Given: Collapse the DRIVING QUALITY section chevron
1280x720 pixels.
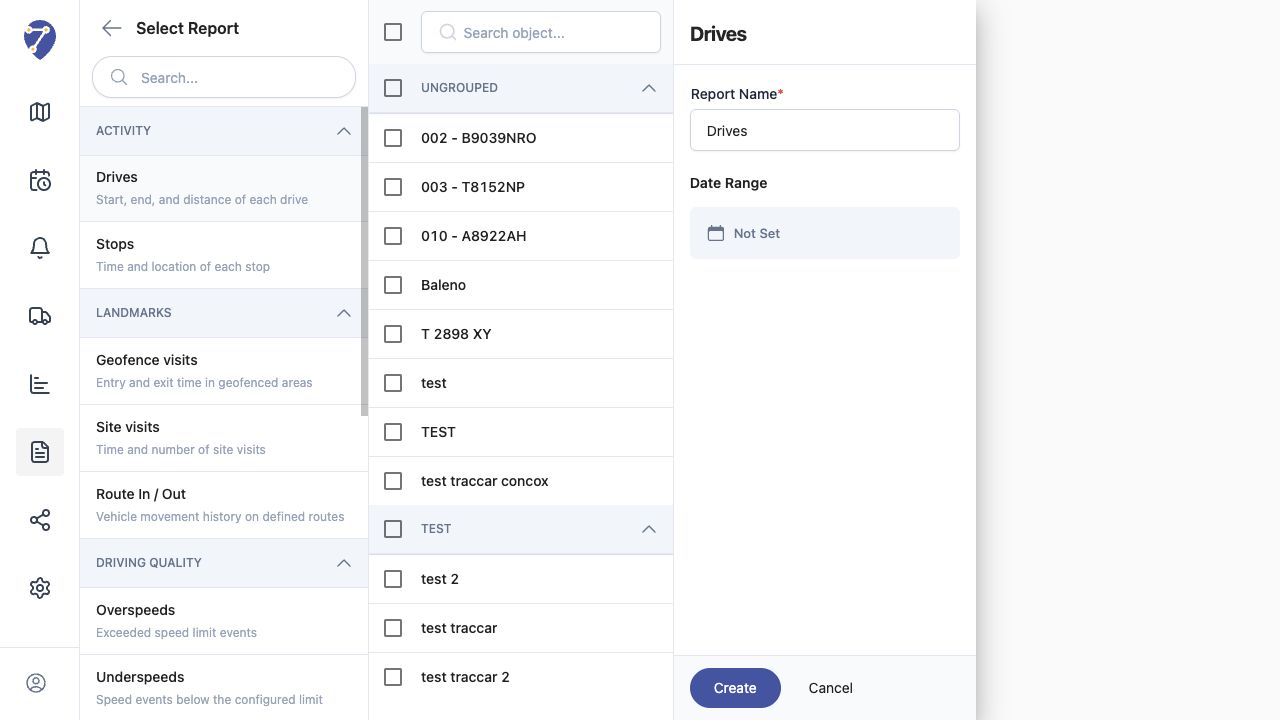Looking at the screenshot, I should tap(344, 563).
